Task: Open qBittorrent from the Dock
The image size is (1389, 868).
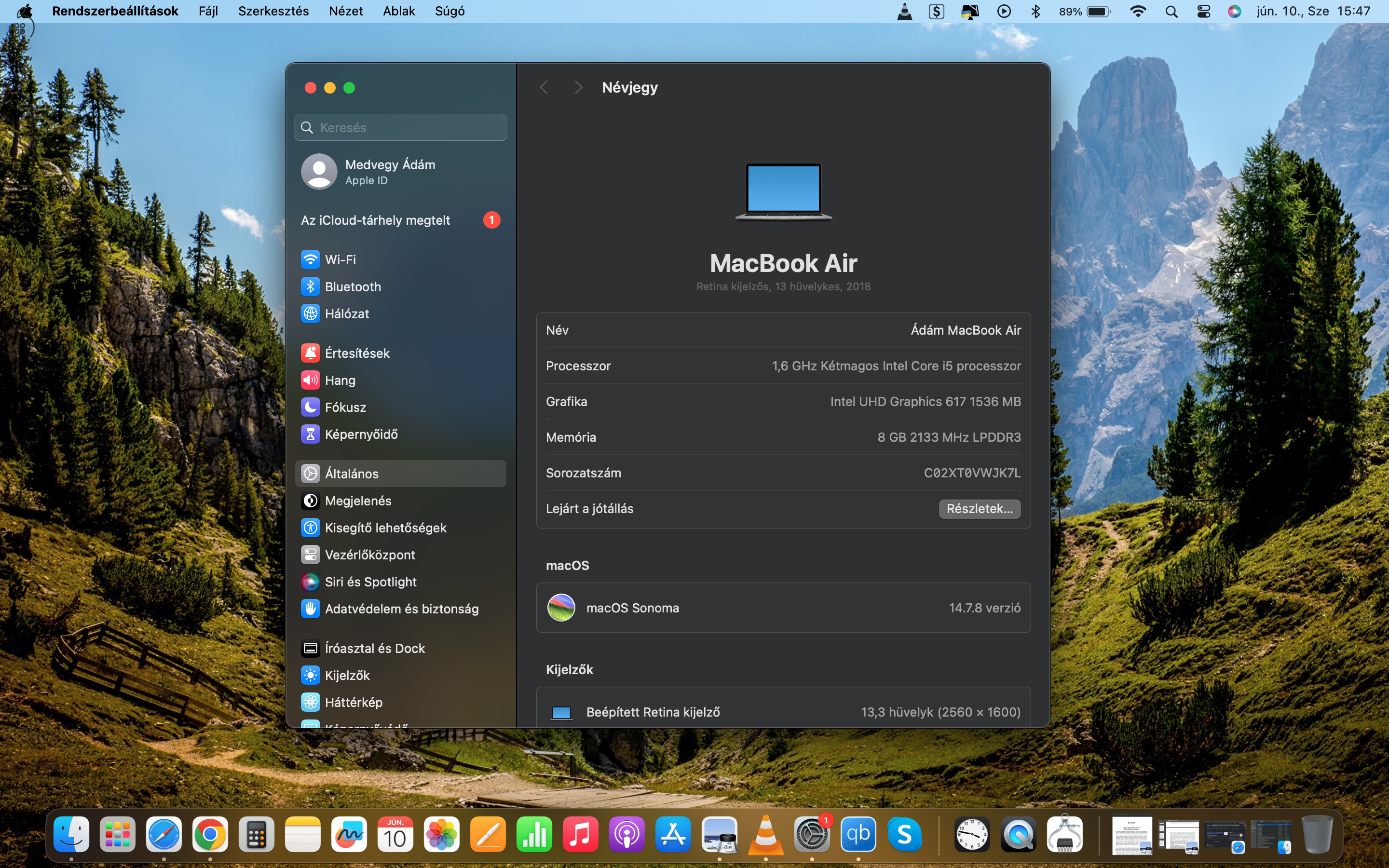Action: pyautogui.click(x=858, y=834)
